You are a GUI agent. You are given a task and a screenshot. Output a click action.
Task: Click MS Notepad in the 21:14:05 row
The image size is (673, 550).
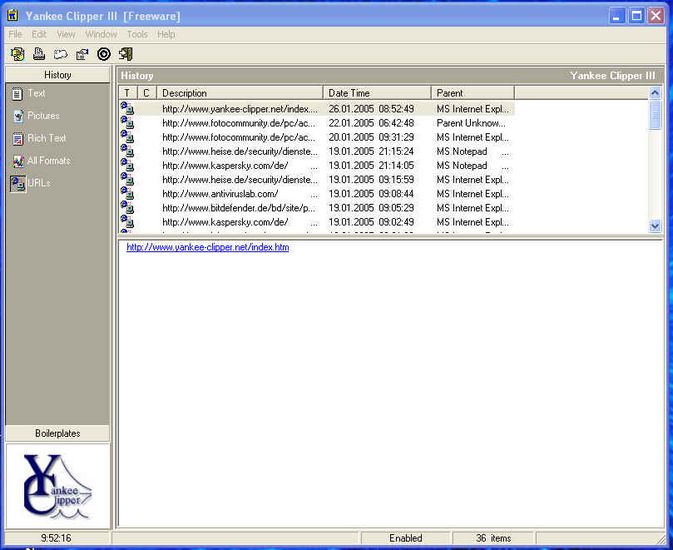point(462,166)
